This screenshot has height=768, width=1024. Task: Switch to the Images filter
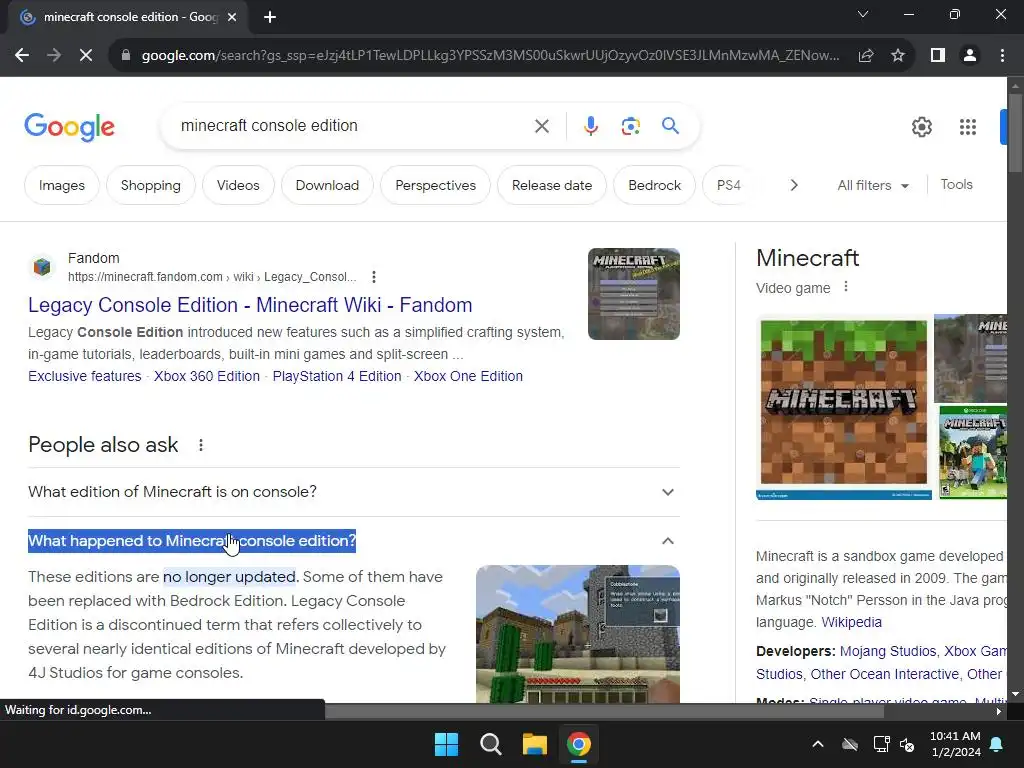pyautogui.click(x=62, y=185)
